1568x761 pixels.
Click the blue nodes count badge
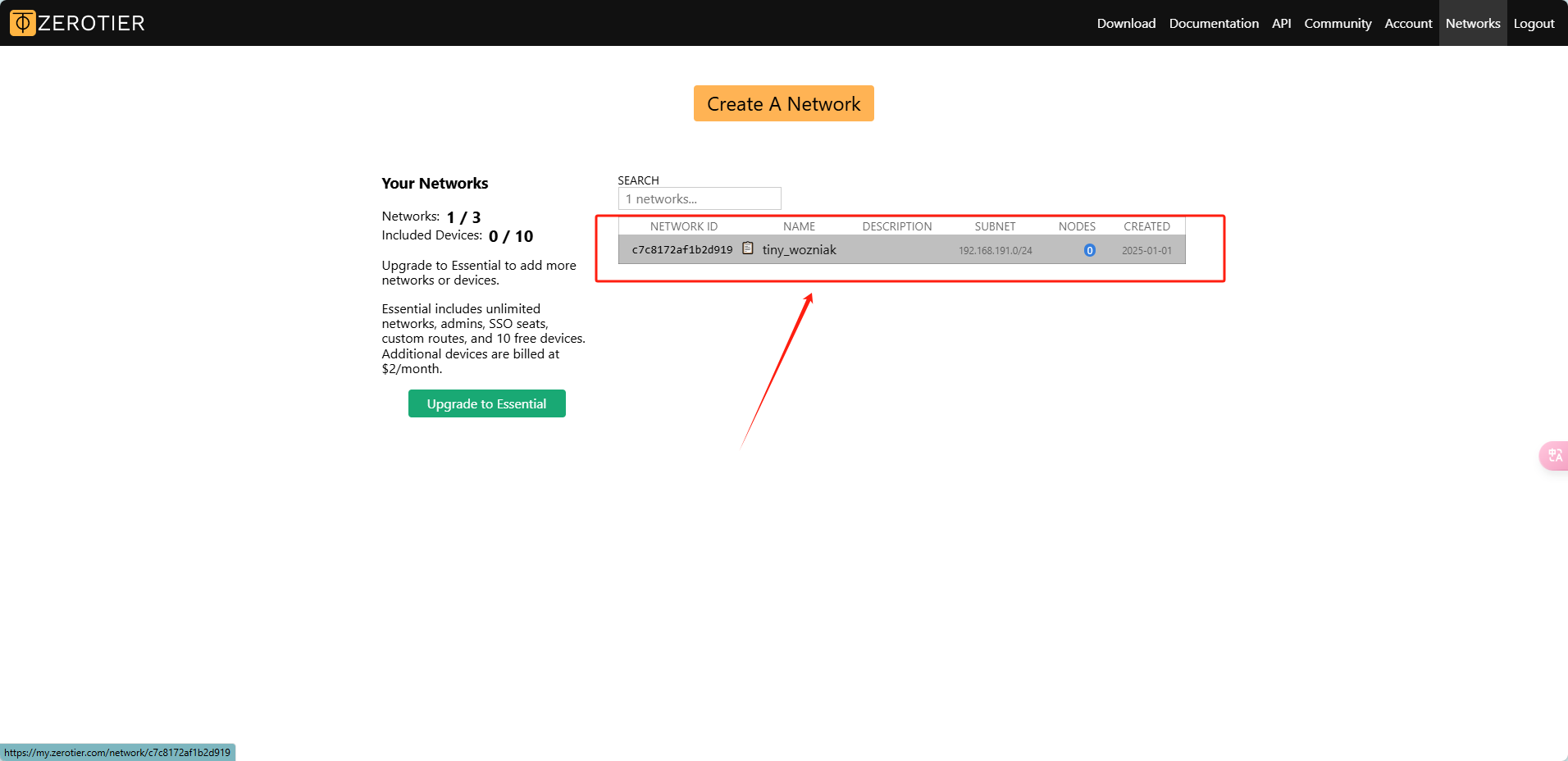click(1089, 250)
